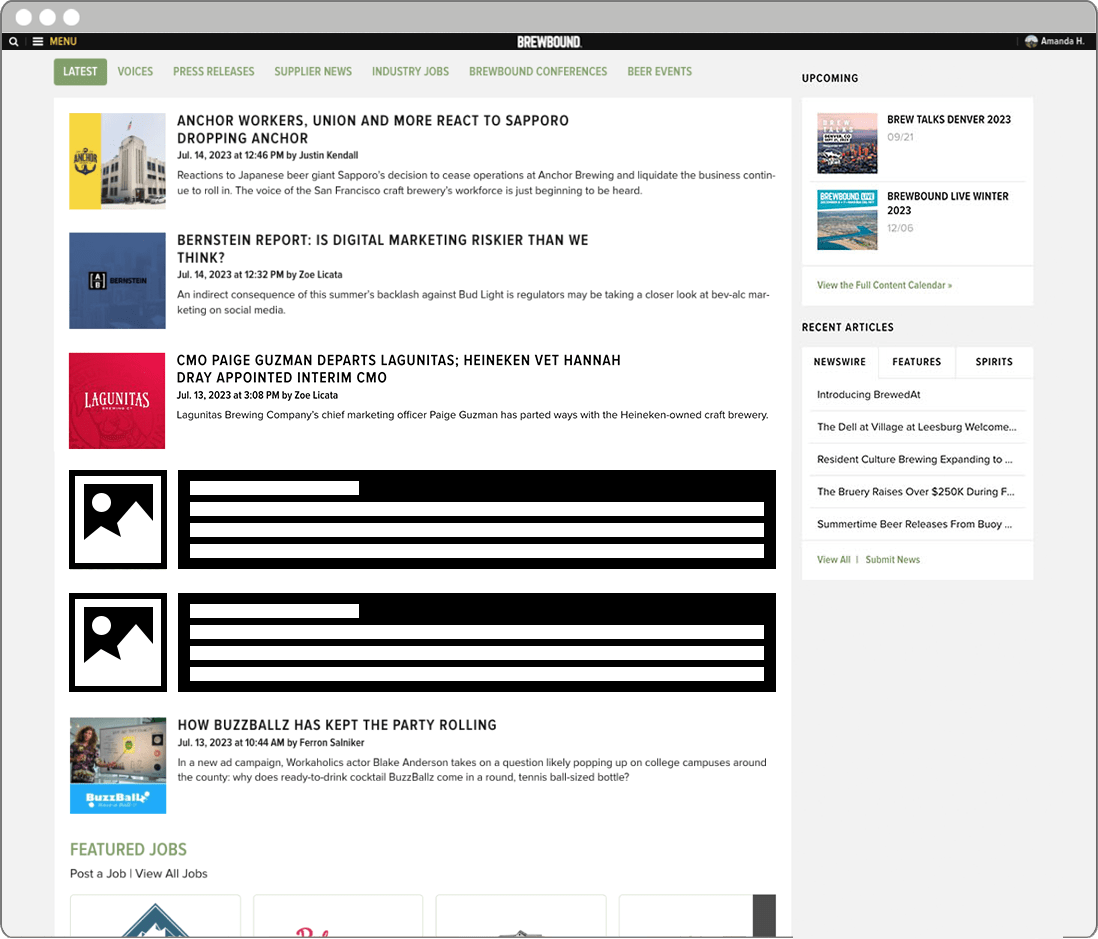The image size is (1098, 939).
Task: Open View the Full Content Calendar link
Action: (x=884, y=285)
